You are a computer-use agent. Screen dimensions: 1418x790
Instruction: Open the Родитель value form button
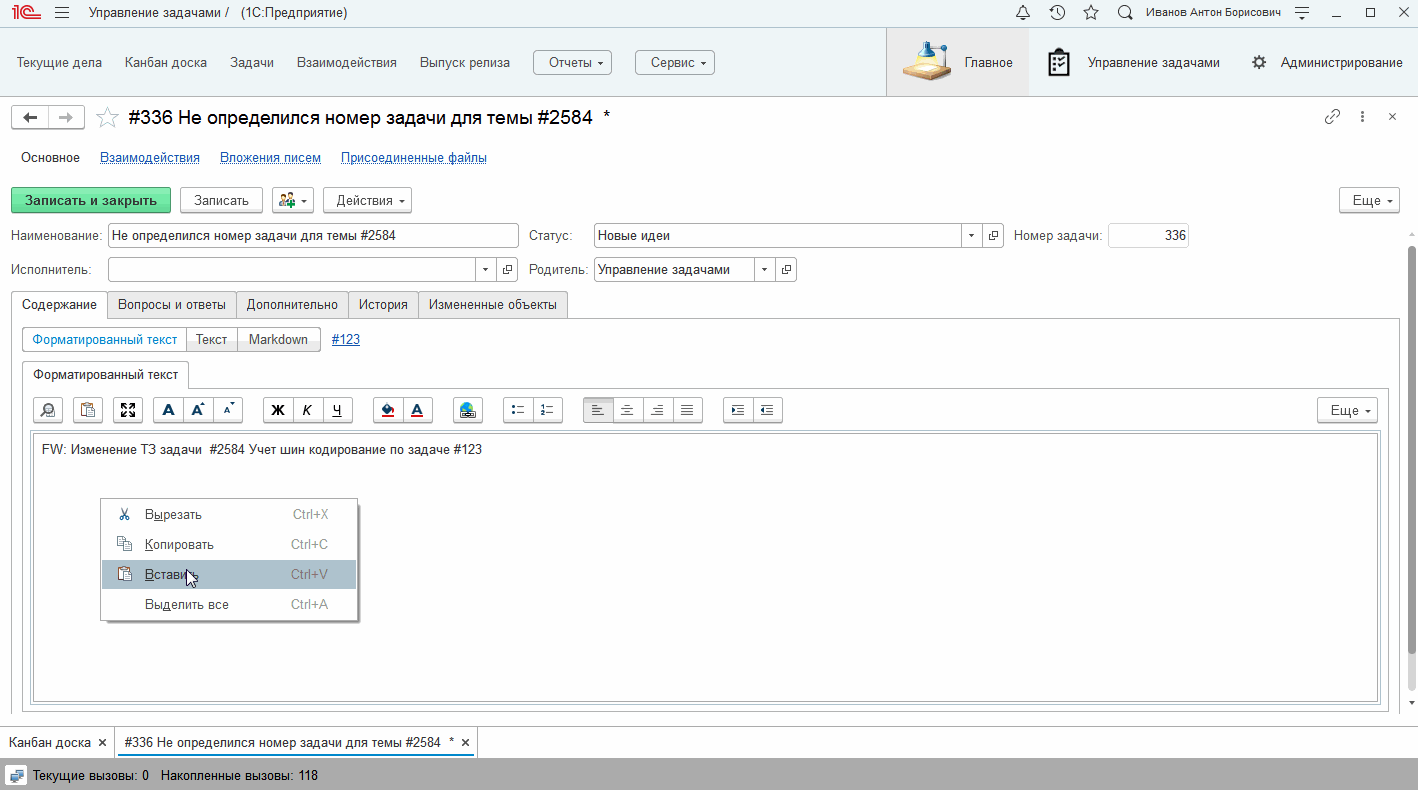[x=786, y=269]
